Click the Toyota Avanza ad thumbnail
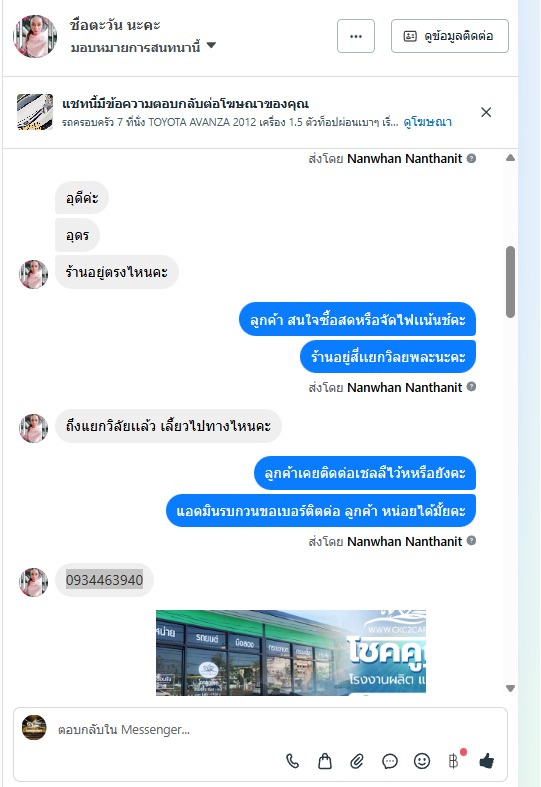 pyautogui.click(x=35, y=112)
